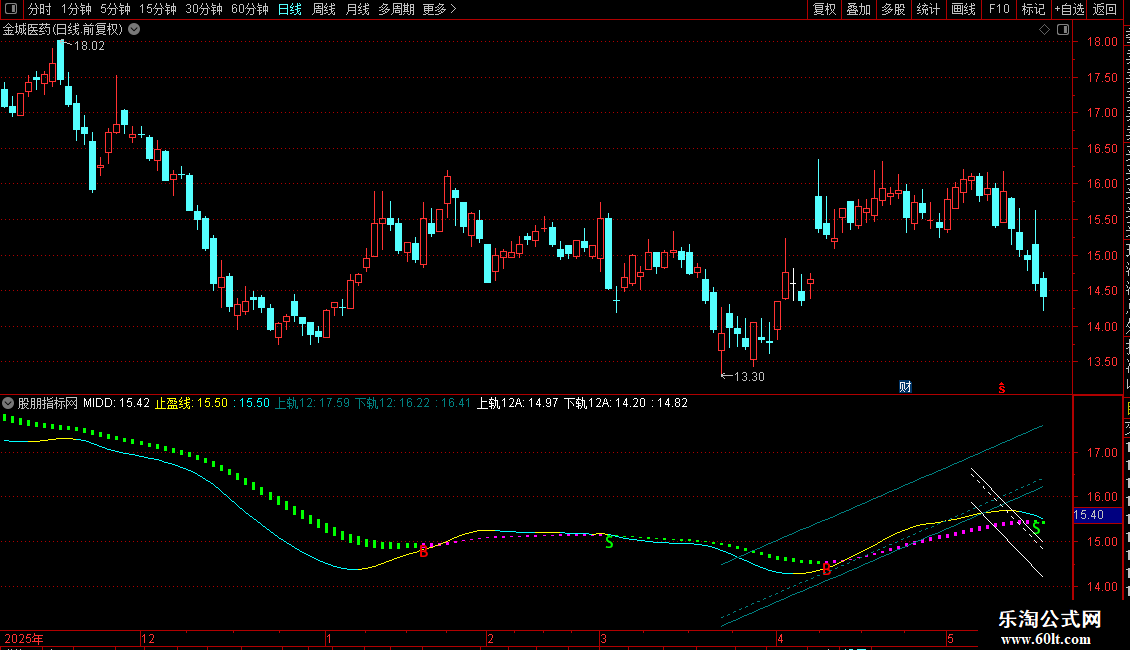The image size is (1130, 650).
Task: Switch to 日线 daily chart
Action: click(290, 9)
